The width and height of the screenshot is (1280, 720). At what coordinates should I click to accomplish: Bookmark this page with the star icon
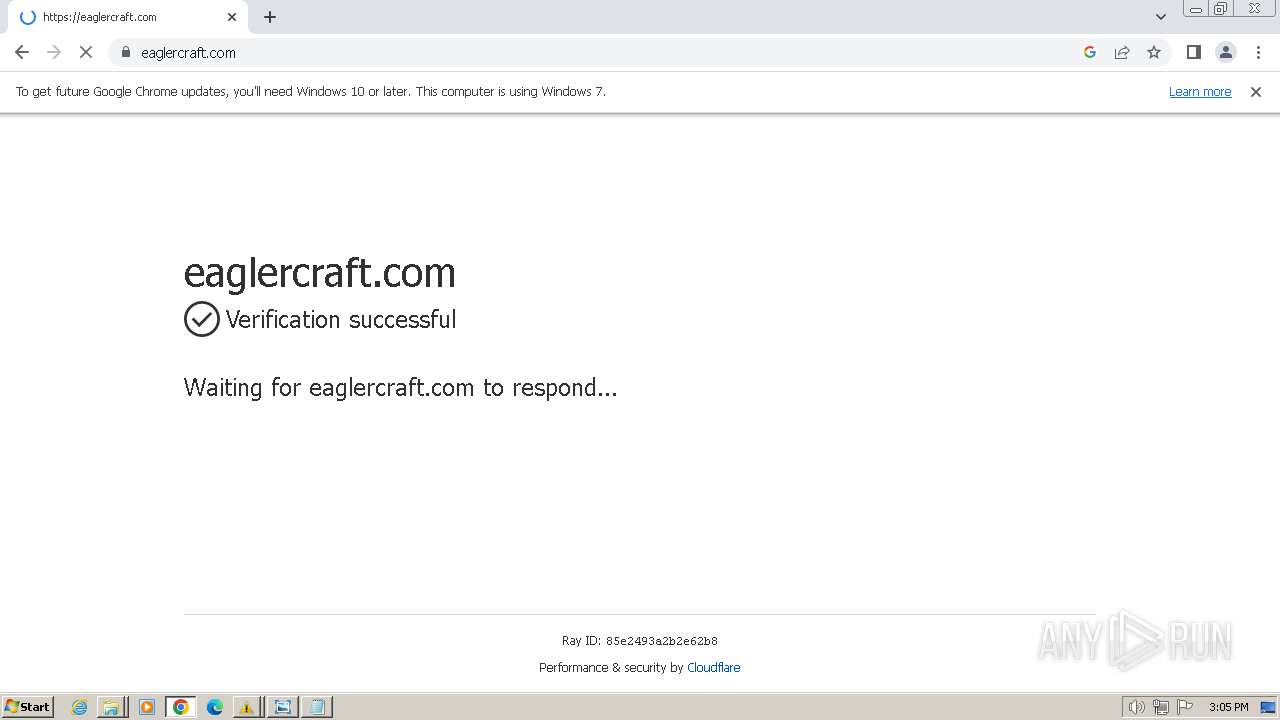point(1154,52)
